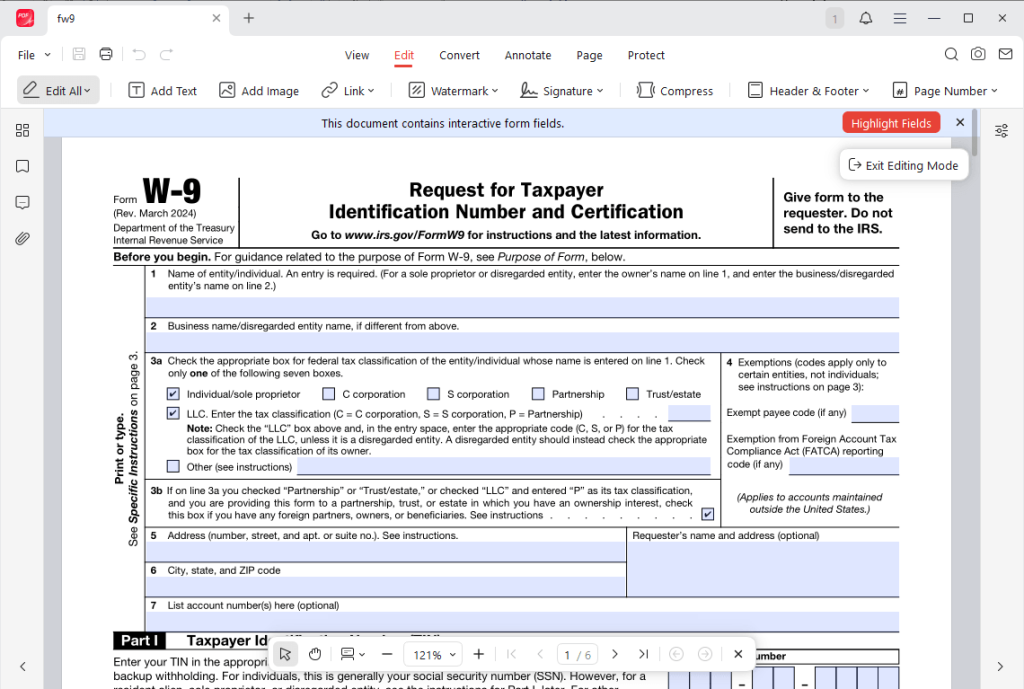Click the undo arrow icon
1024x689 pixels.
pos(139,54)
